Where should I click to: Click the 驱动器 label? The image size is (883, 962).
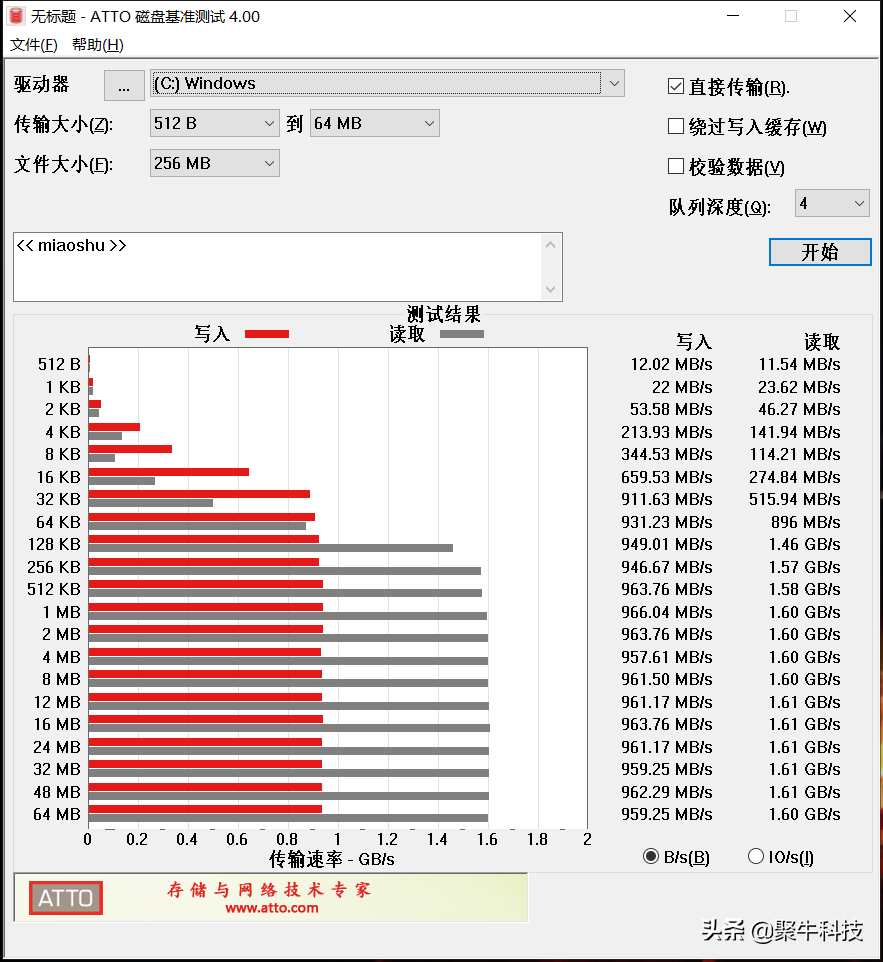[42, 84]
